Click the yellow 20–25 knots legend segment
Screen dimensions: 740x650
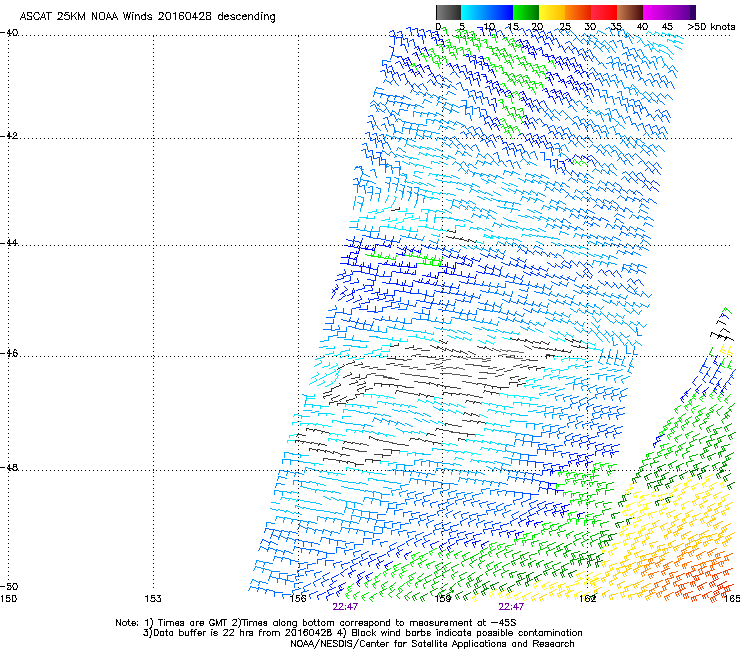click(552, 12)
